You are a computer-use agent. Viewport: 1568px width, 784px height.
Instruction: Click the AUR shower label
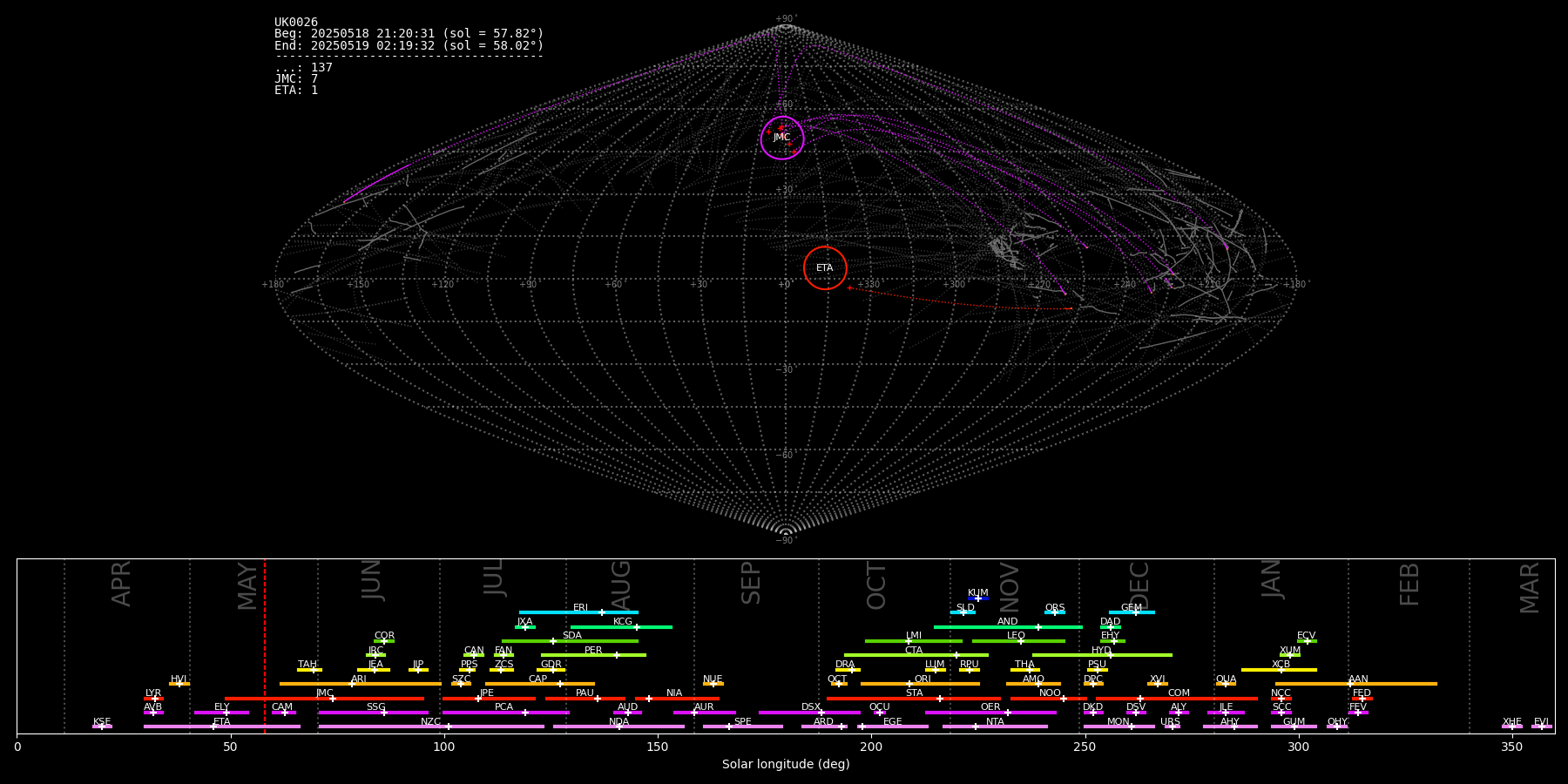pos(704,707)
